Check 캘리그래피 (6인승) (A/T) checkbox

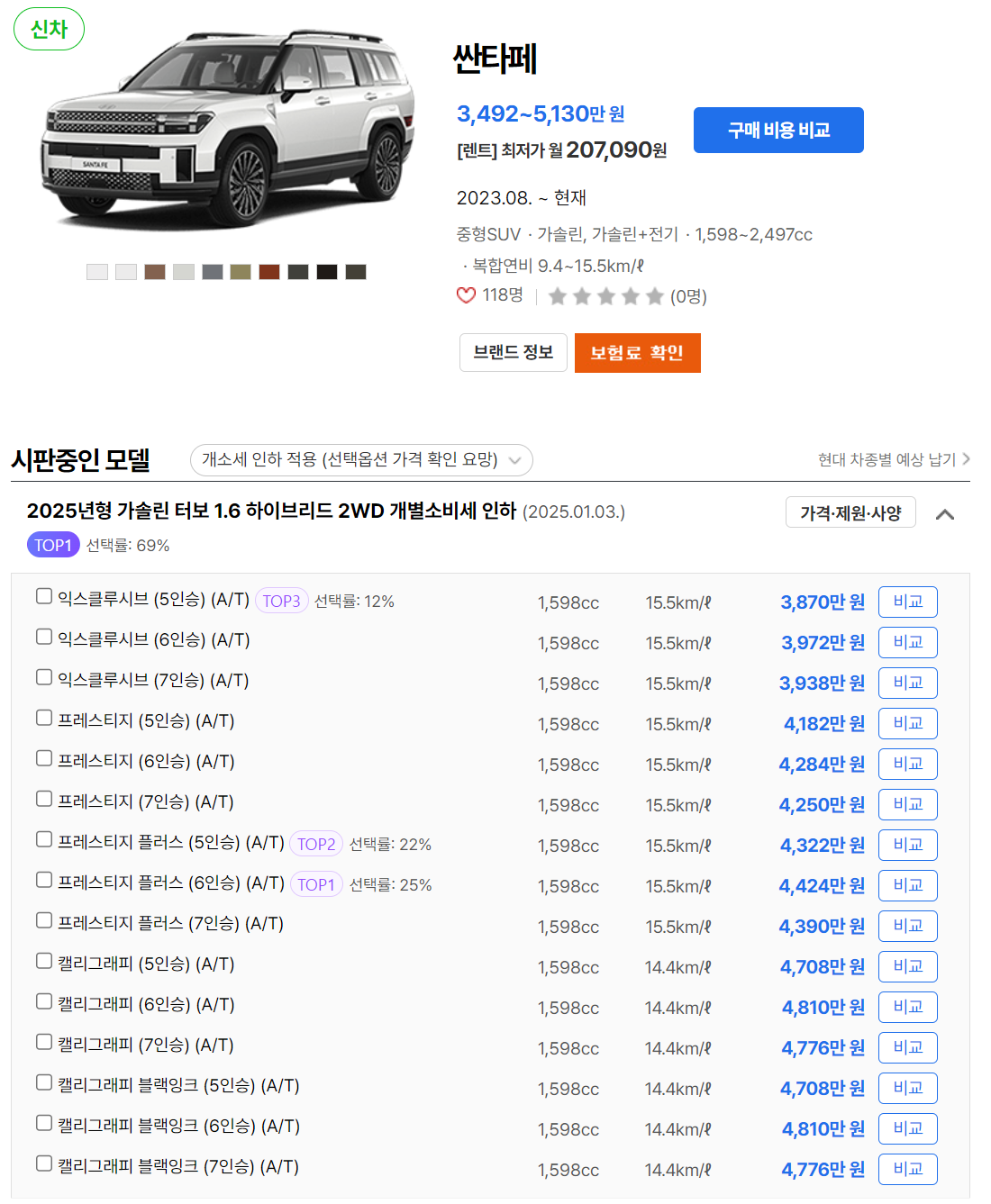point(44,1001)
